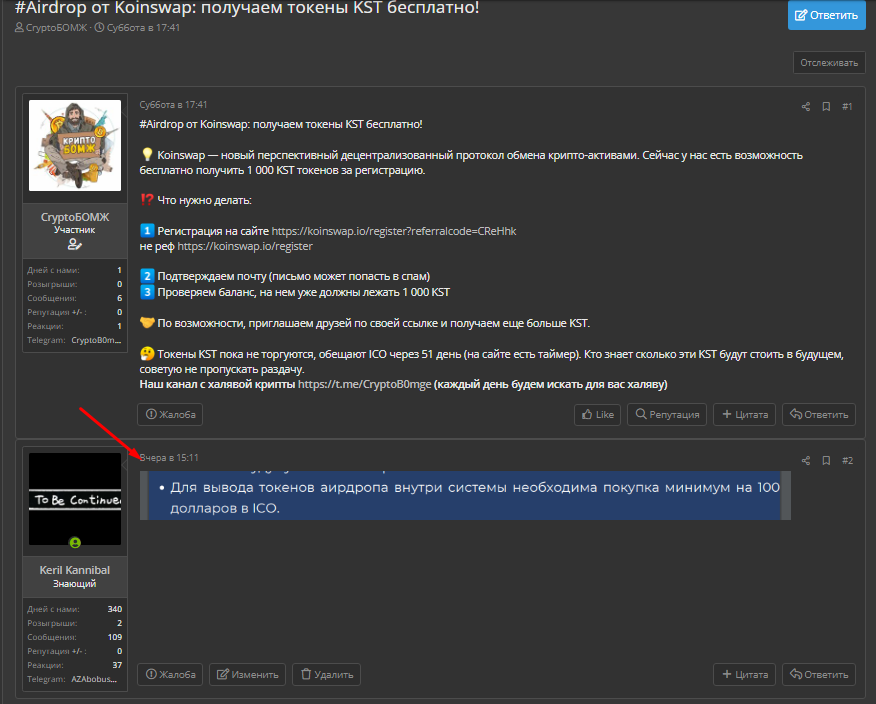Open the #2 post permalink
The width and height of the screenshot is (876, 704).
pyautogui.click(x=848, y=460)
